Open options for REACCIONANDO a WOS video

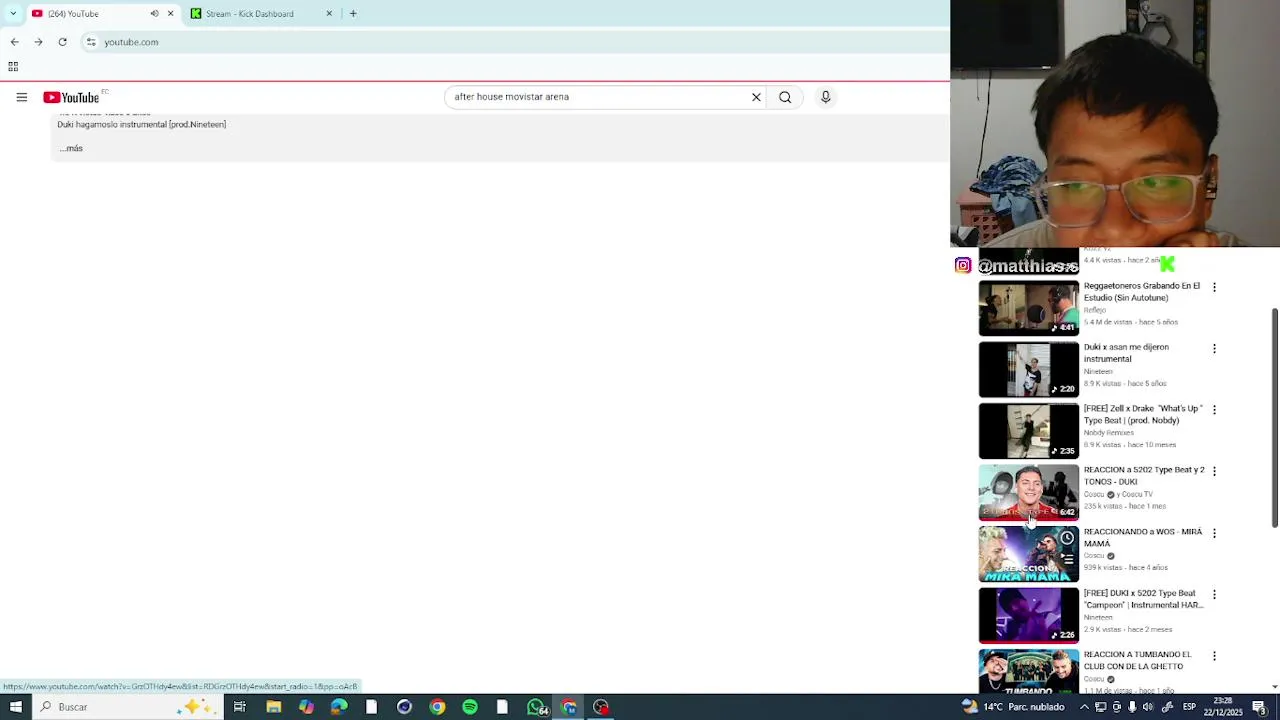tap(1214, 533)
